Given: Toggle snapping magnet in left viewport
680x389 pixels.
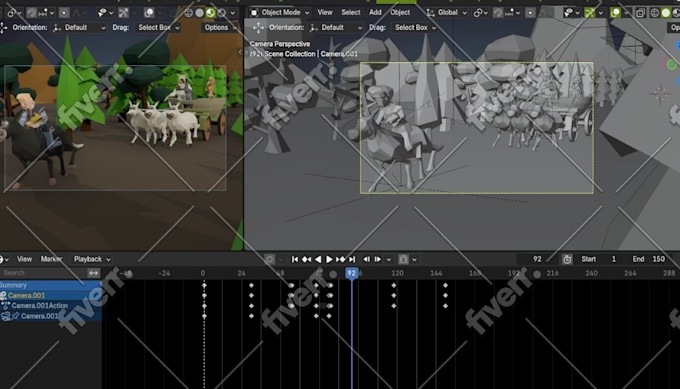Looking at the screenshot, I should pos(32,13).
